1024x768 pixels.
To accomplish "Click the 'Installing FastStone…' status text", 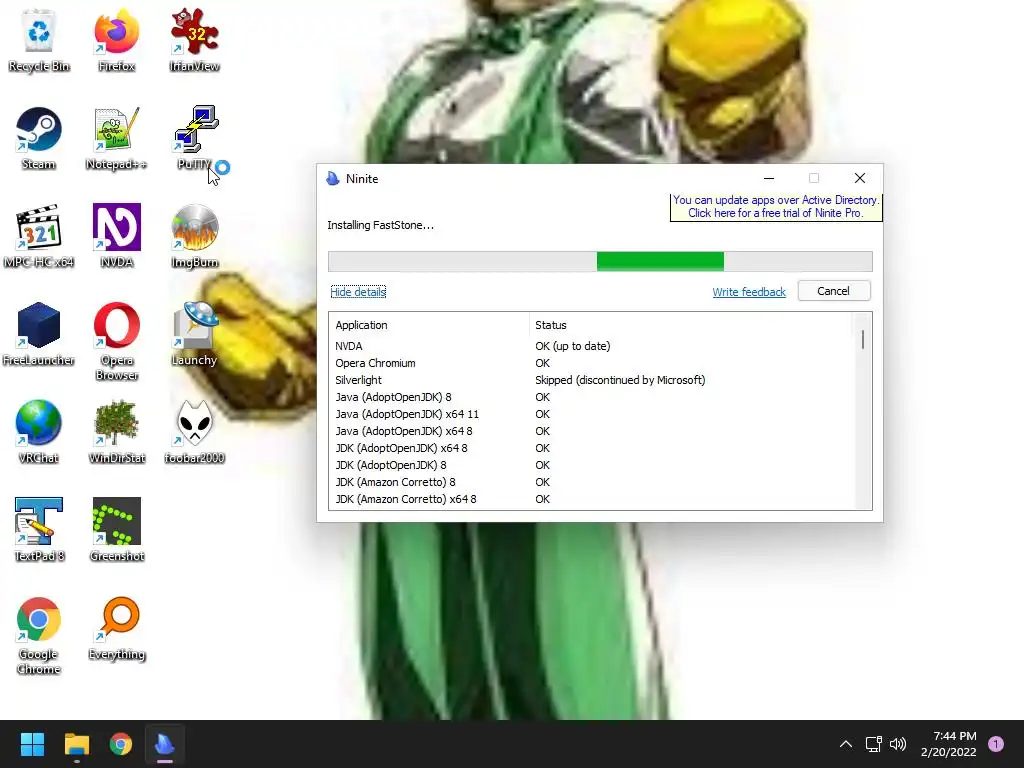I will pyautogui.click(x=380, y=225).
